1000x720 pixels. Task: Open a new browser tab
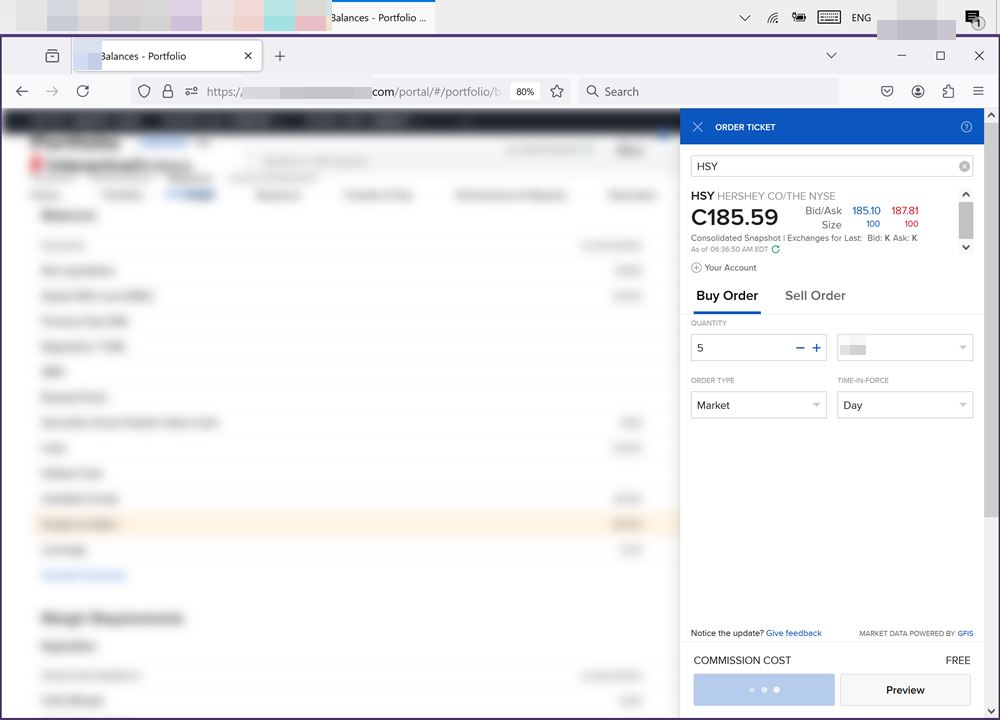279,56
